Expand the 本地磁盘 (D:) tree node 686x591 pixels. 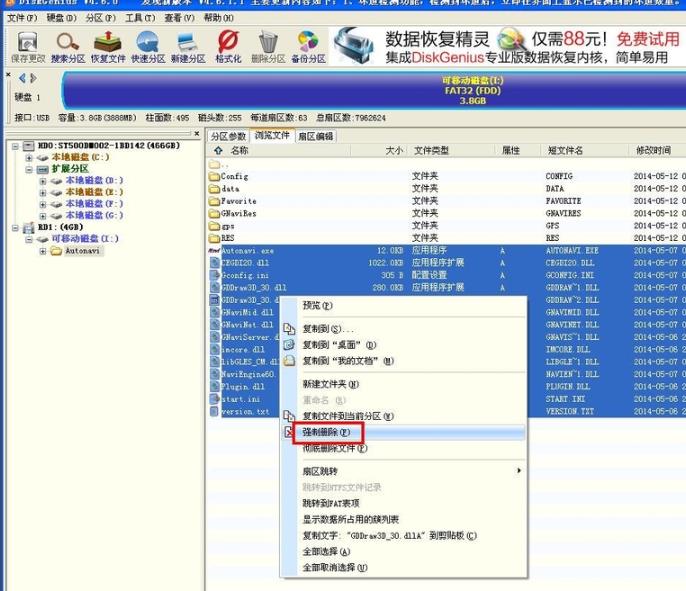coord(43,181)
